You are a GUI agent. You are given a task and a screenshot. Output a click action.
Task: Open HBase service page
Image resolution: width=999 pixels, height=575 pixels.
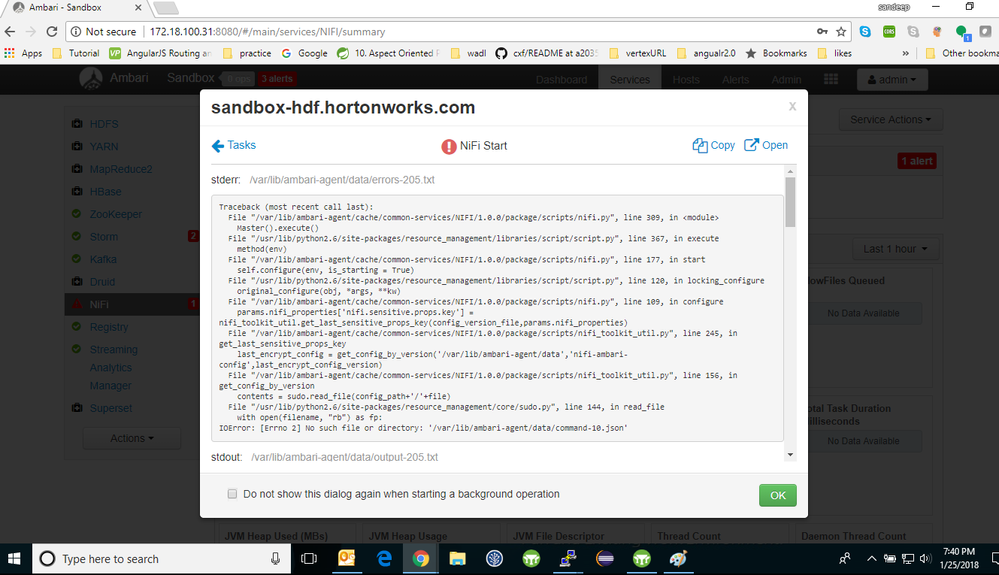(105, 192)
